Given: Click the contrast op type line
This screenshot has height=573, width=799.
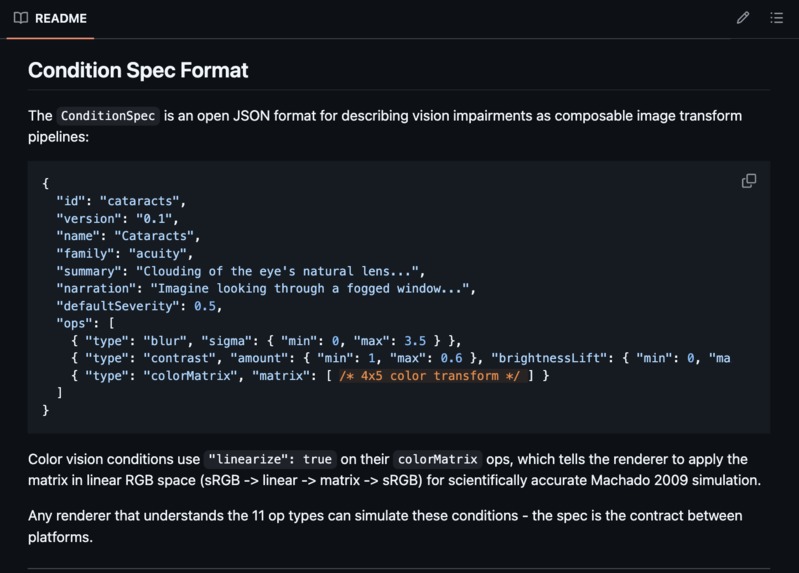Looking at the screenshot, I should tap(401, 358).
